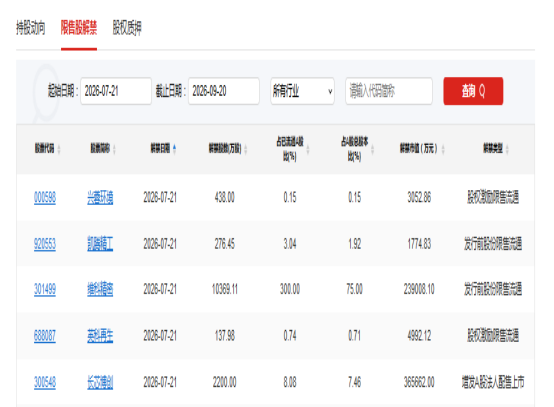Image resolution: width=554 pixels, height=407 pixels.
Task: Switch to the 持股动向 tab
Action: tap(31, 28)
